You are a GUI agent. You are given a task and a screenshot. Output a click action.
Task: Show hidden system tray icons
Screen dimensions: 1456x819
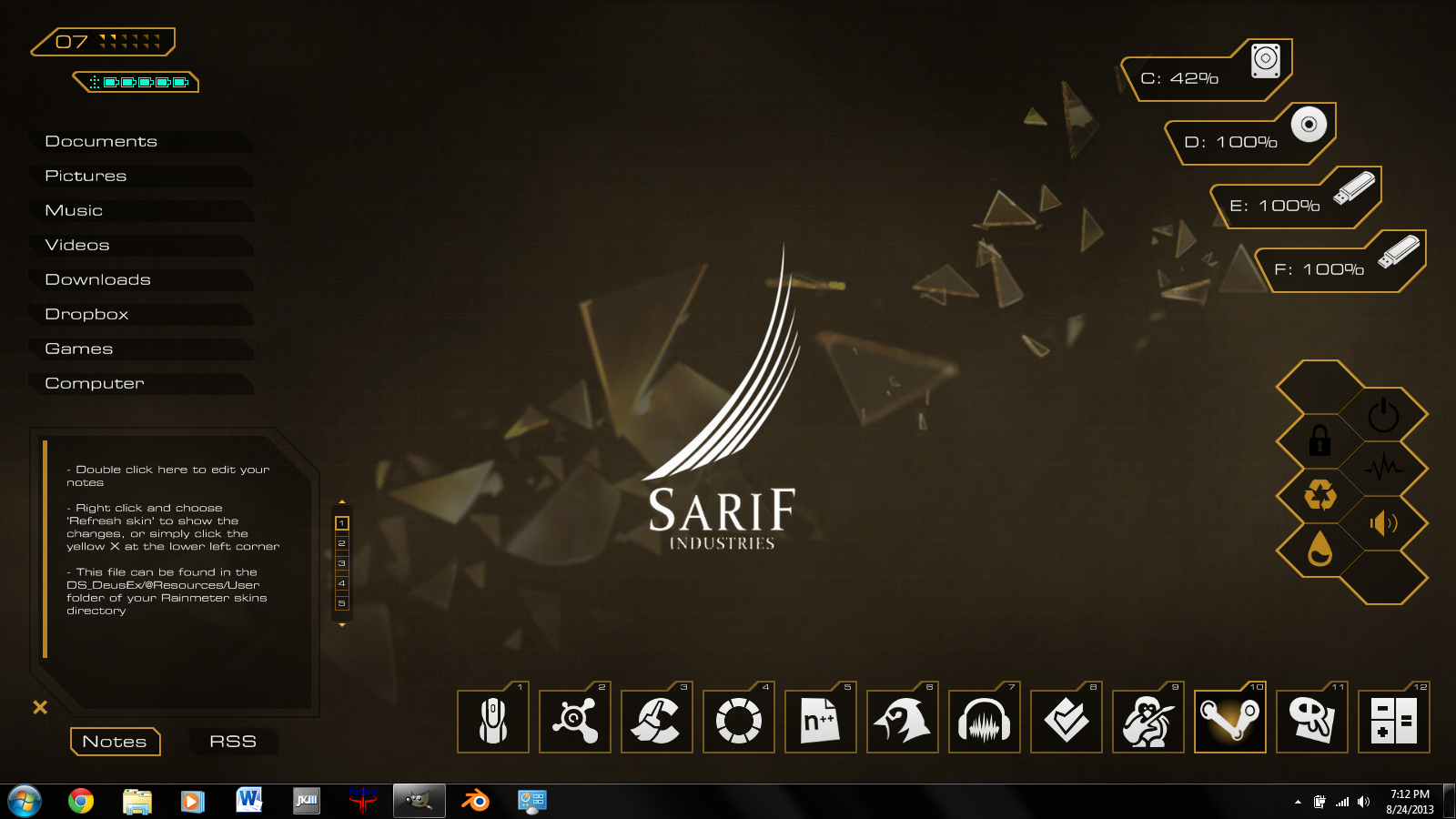pos(1298,802)
